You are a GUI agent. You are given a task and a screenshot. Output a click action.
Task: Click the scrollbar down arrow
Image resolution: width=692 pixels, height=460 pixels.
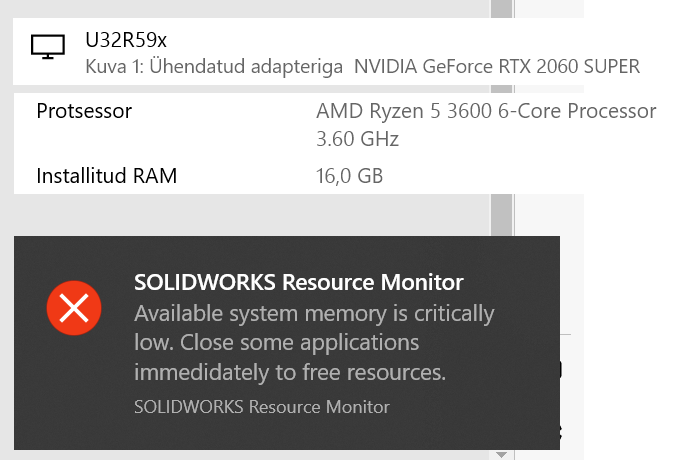[x=501, y=454]
